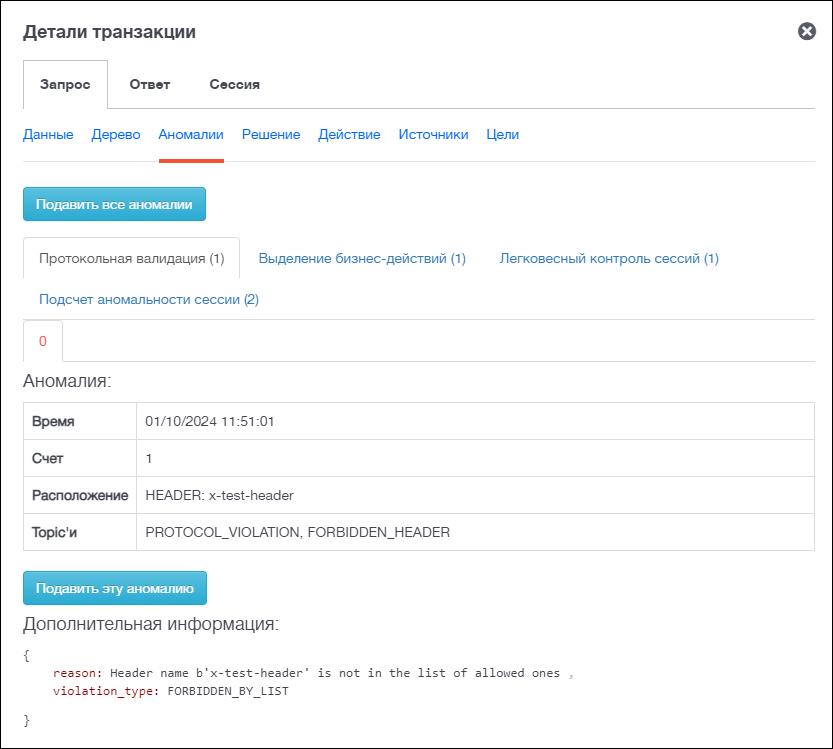The width and height of the screenshot is (833, 749).
Task: Click the Время row label
Action: pyautogui.click(x=53, y=421)
